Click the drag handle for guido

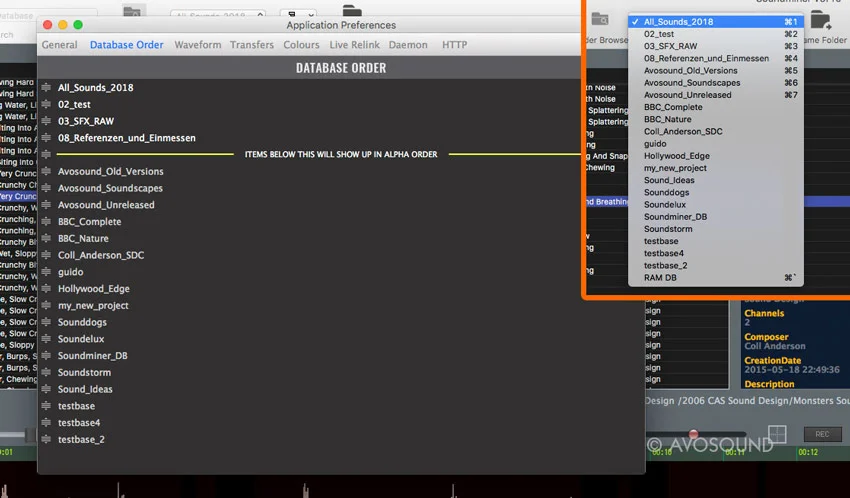point(46,272)
